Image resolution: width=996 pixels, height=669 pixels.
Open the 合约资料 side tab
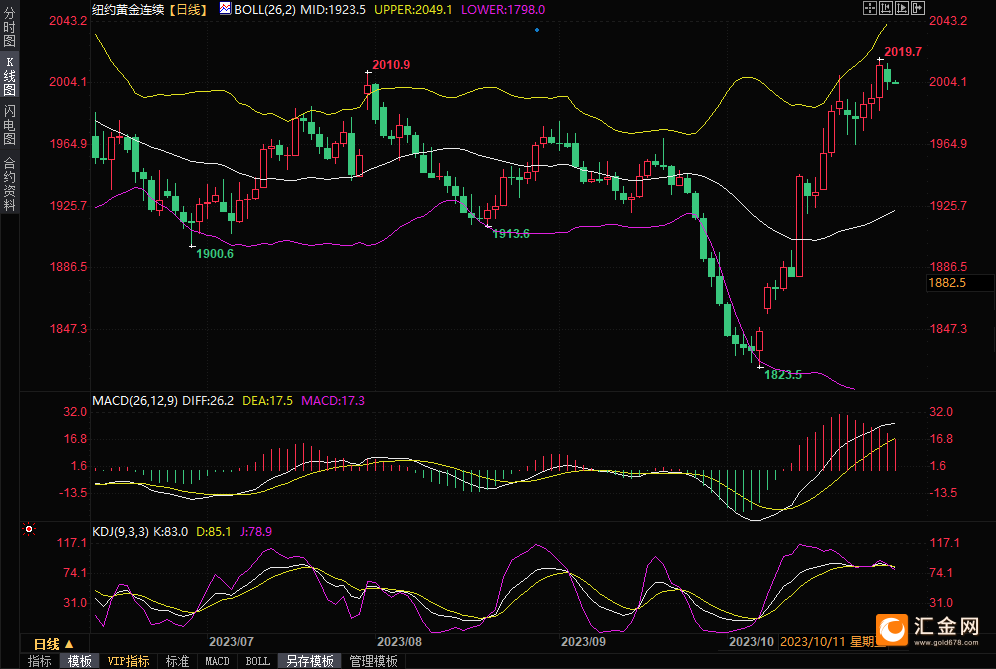9,184
